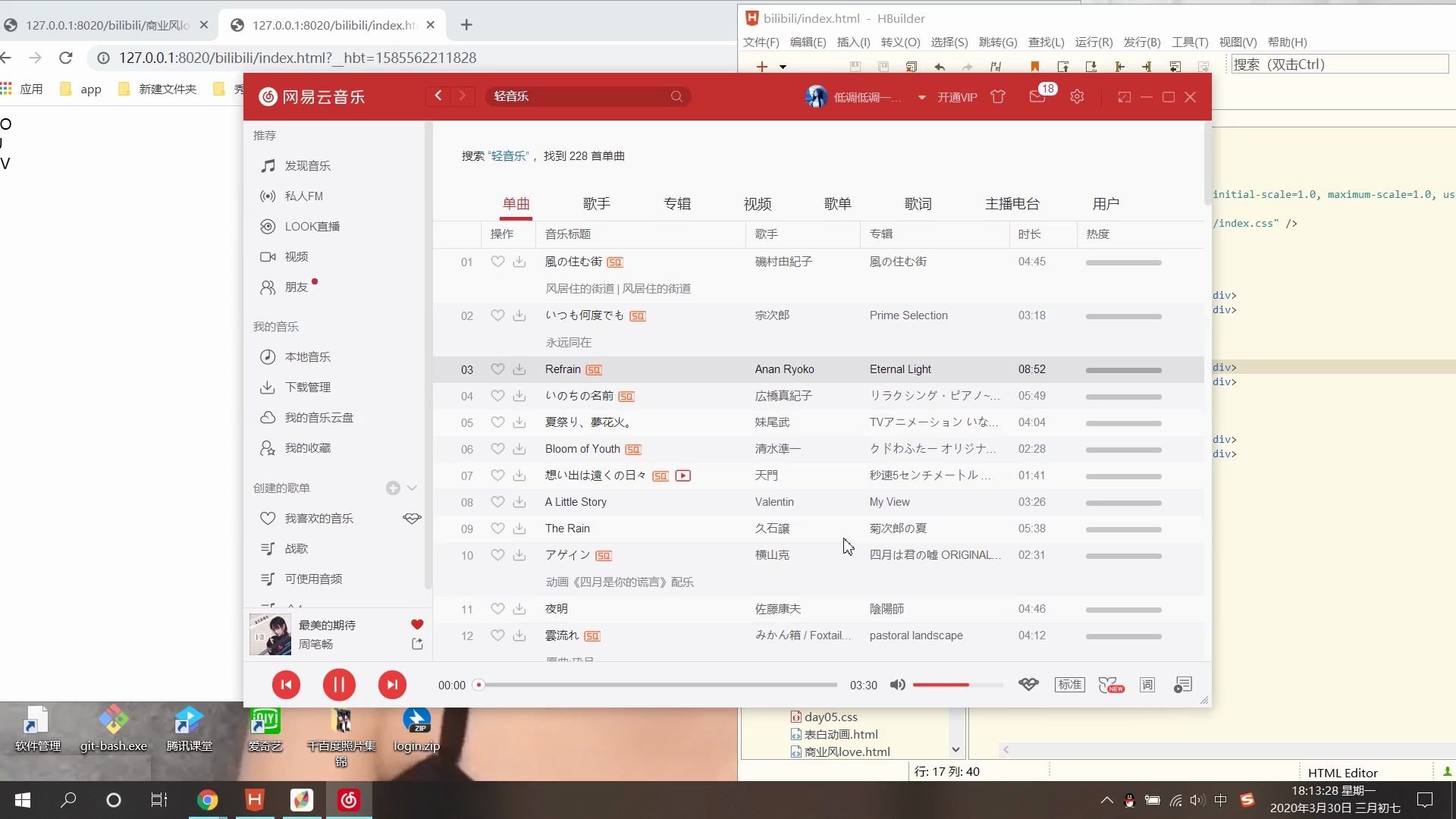
Task: Click the like/heart icon on track 03
Action: coord(497,368)
